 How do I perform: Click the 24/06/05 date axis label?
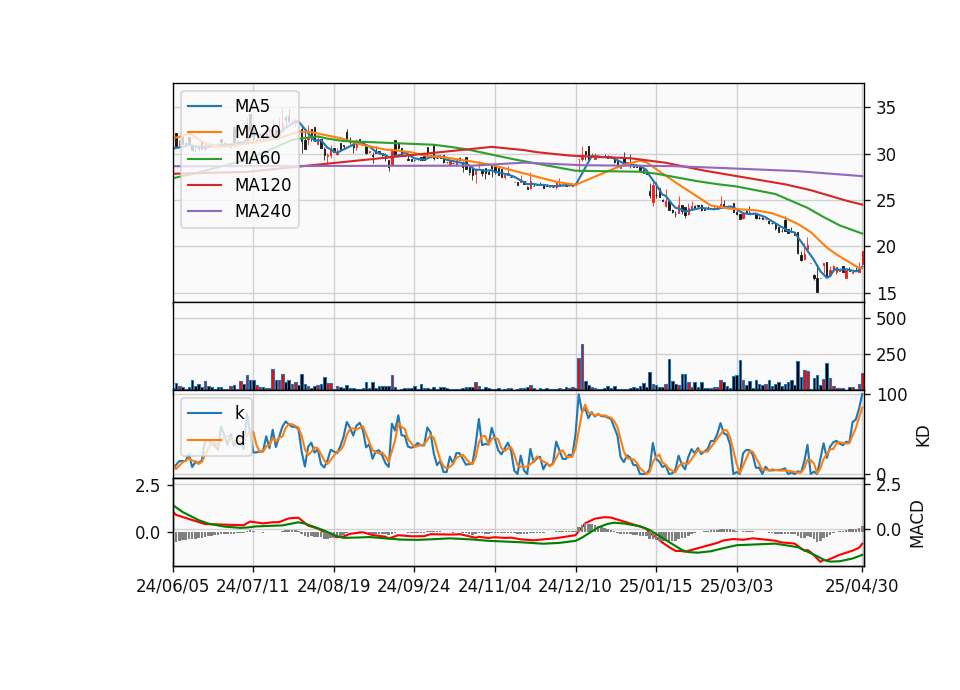[x=173, y=586]
